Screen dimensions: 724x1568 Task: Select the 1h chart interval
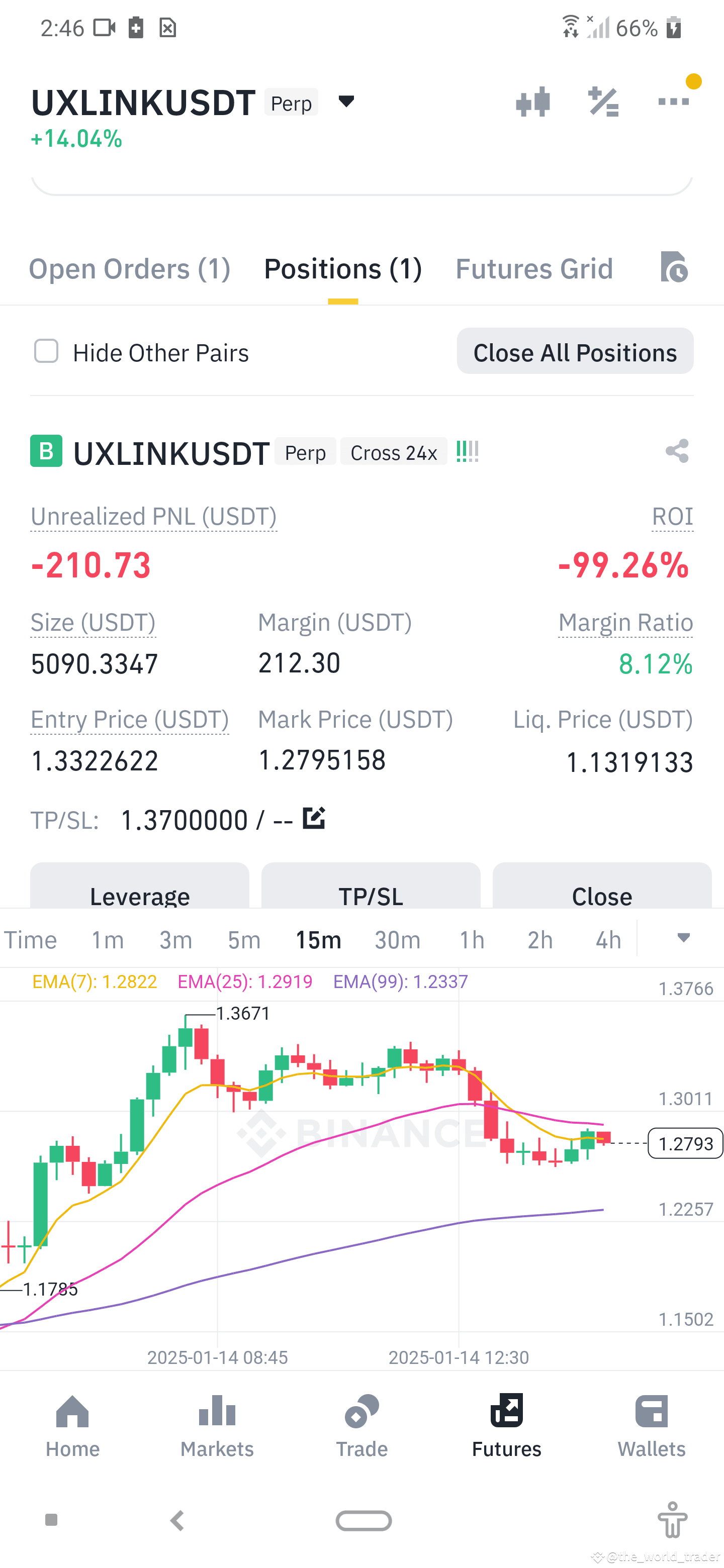click(x=472, y=940)
